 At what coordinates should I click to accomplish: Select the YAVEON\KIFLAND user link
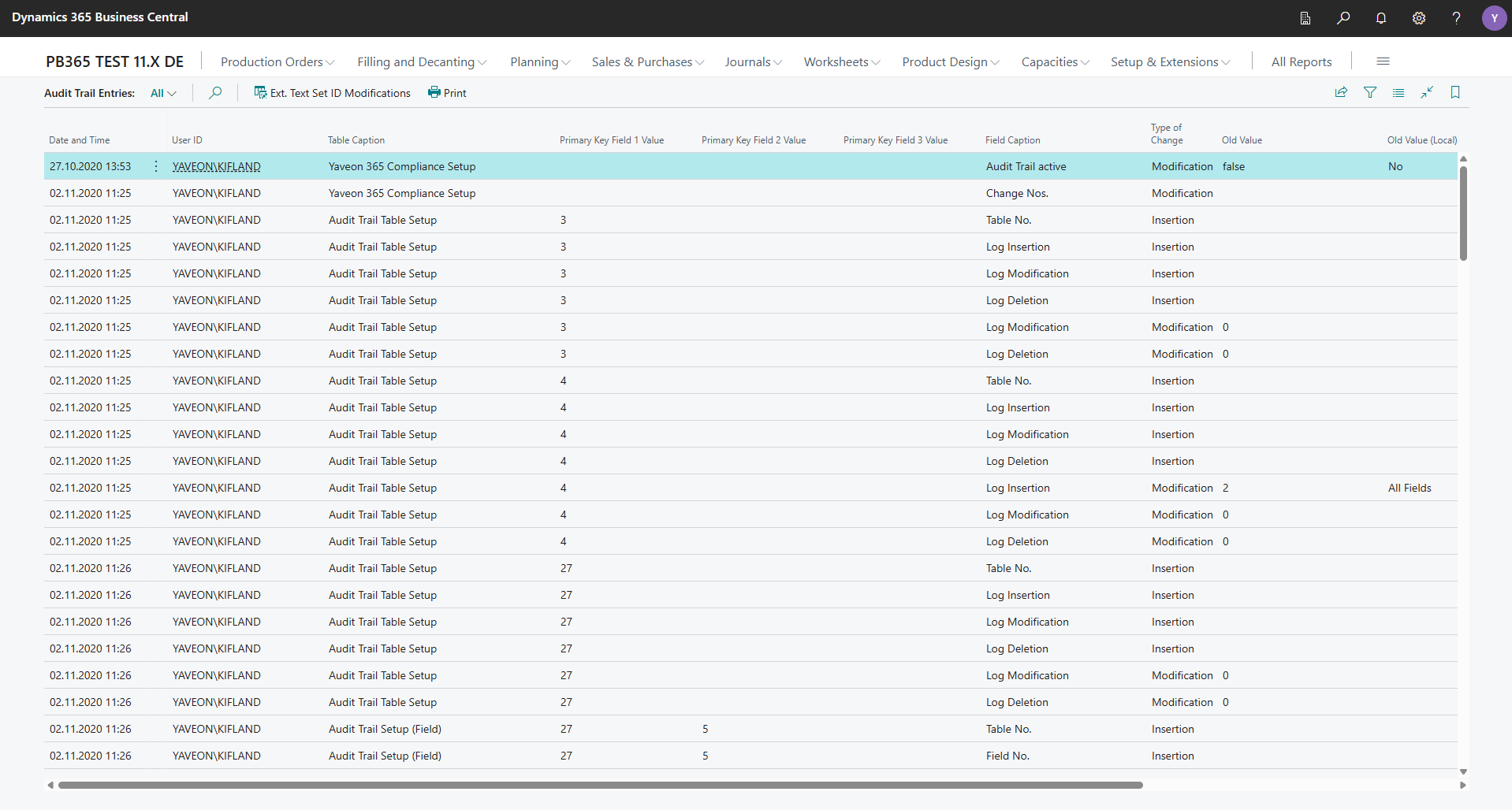[216, 166]
